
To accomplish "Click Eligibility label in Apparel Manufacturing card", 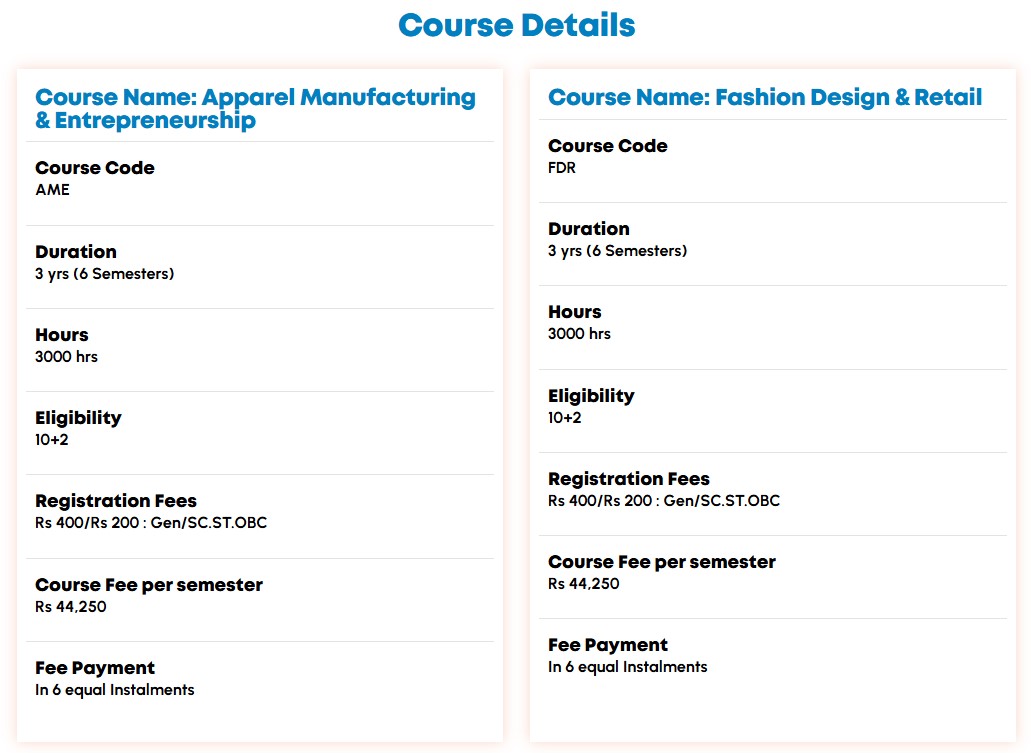I will click(78, 418).
